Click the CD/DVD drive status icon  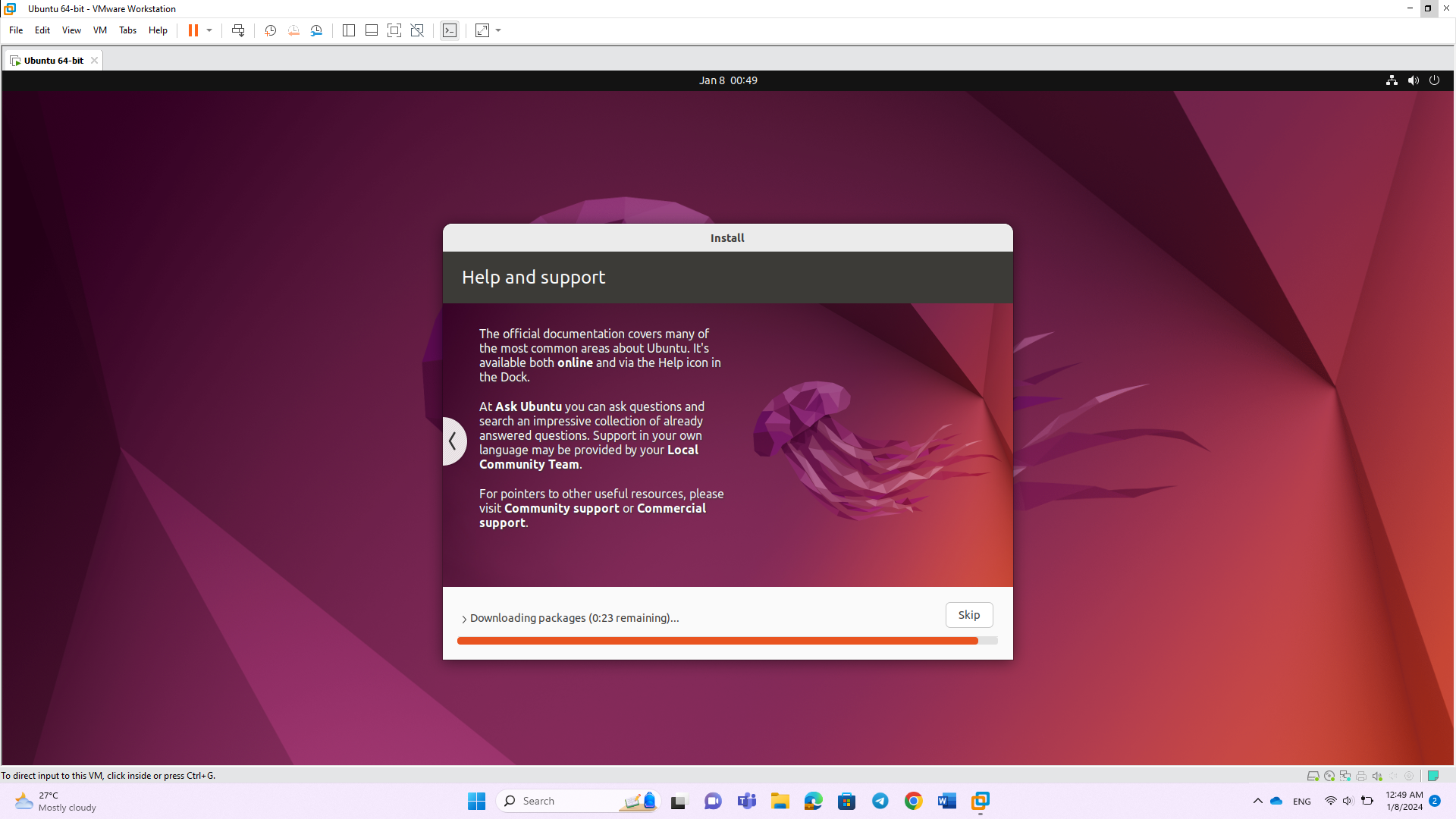[1329, 776]
